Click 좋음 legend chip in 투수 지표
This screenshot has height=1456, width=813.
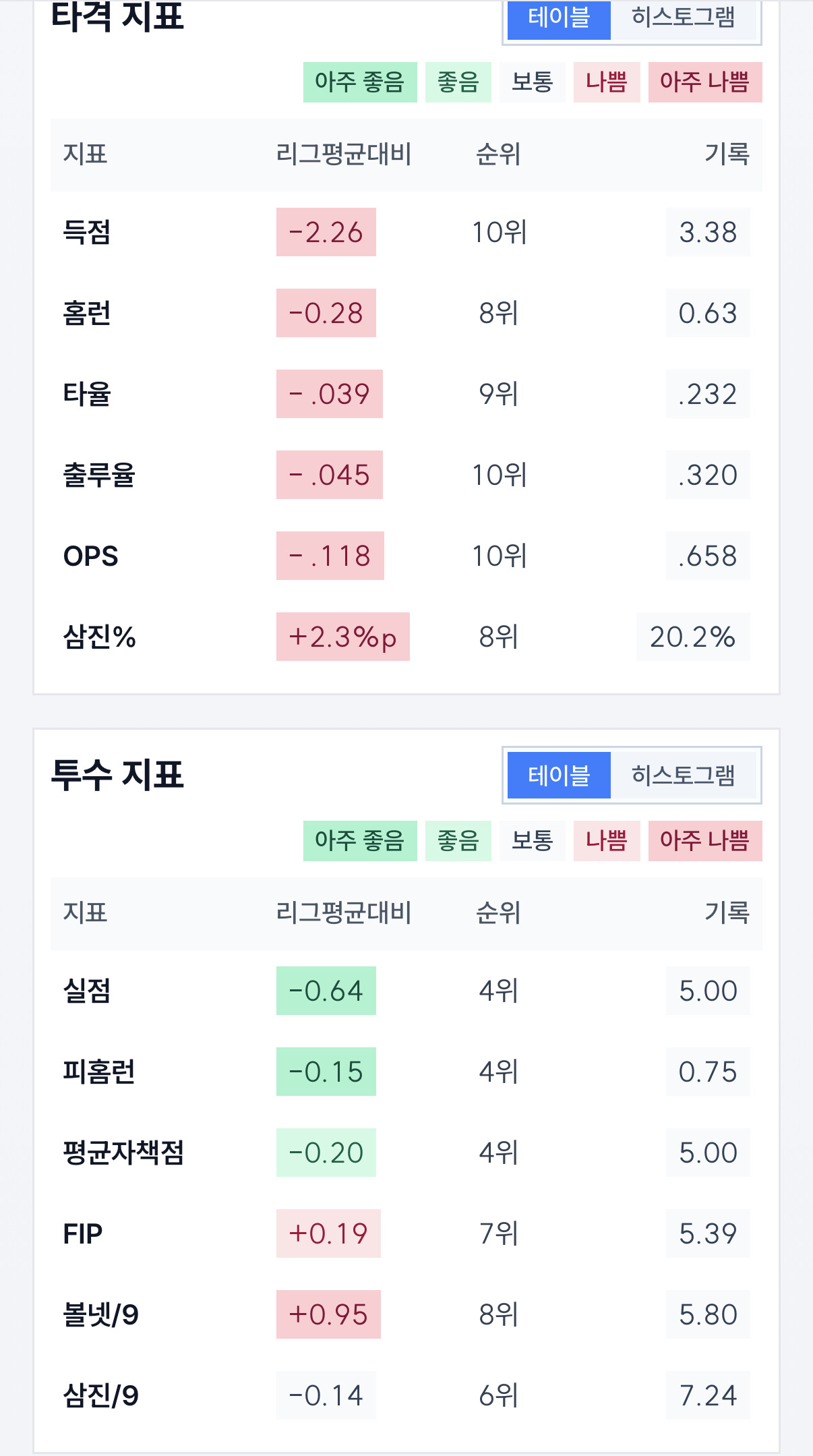pos(458,841)
